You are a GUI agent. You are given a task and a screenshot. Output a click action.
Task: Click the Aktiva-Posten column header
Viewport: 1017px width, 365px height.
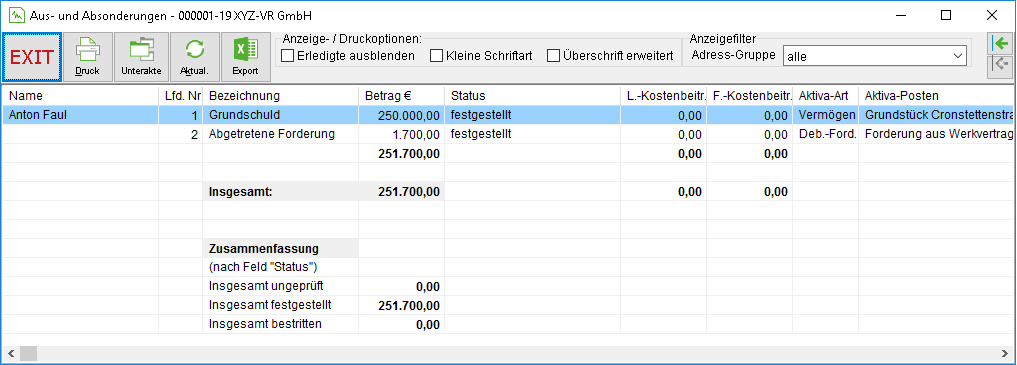(x=937, y=96)
